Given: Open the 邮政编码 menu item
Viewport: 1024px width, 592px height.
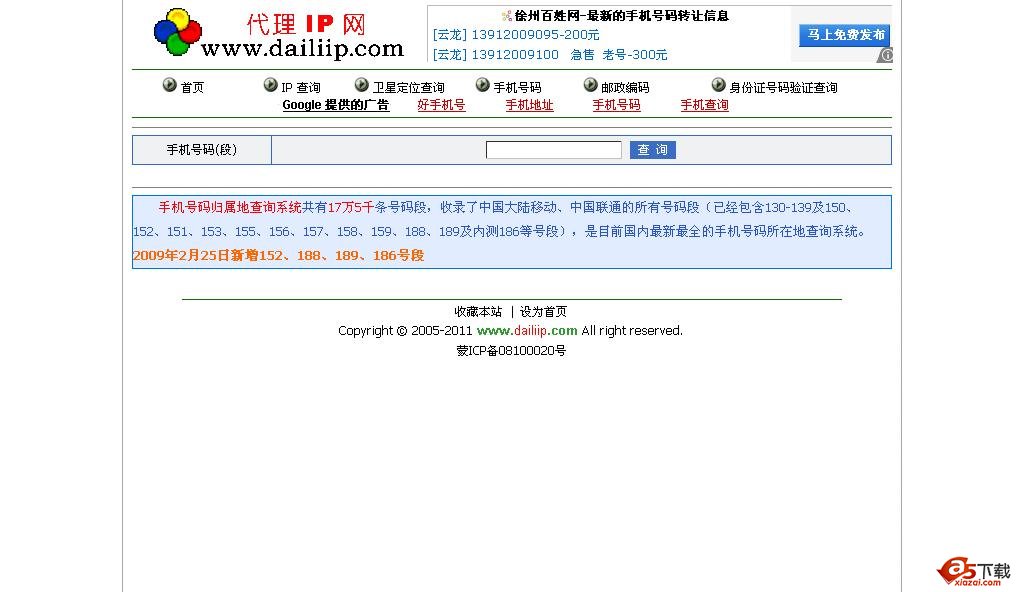Looking at the screenshot, I should [625, 88].
